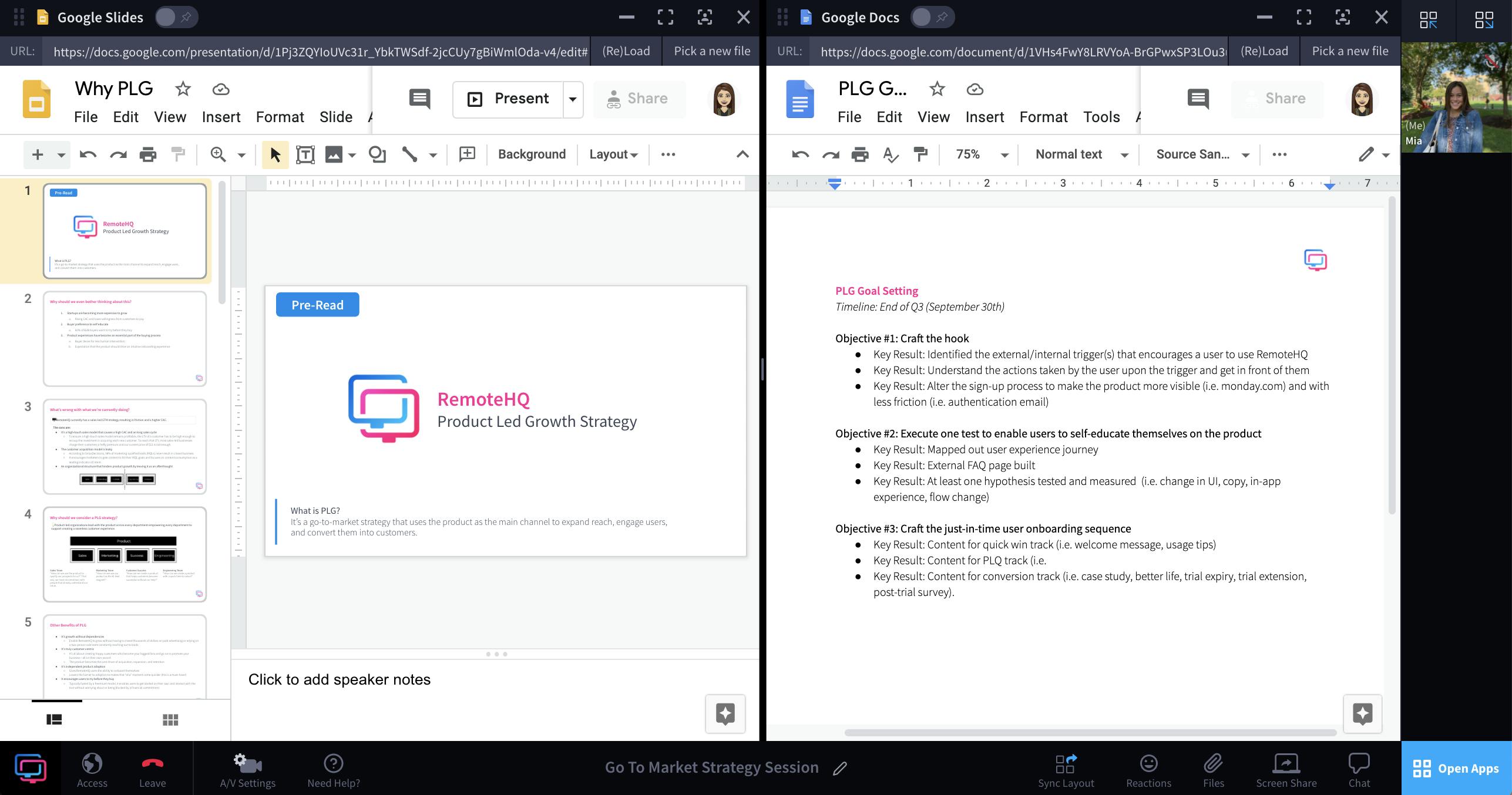The height and width of the screenshot is (795, 1512).
Task: Open the View menu in Docs
Action: tap(933, 117)
